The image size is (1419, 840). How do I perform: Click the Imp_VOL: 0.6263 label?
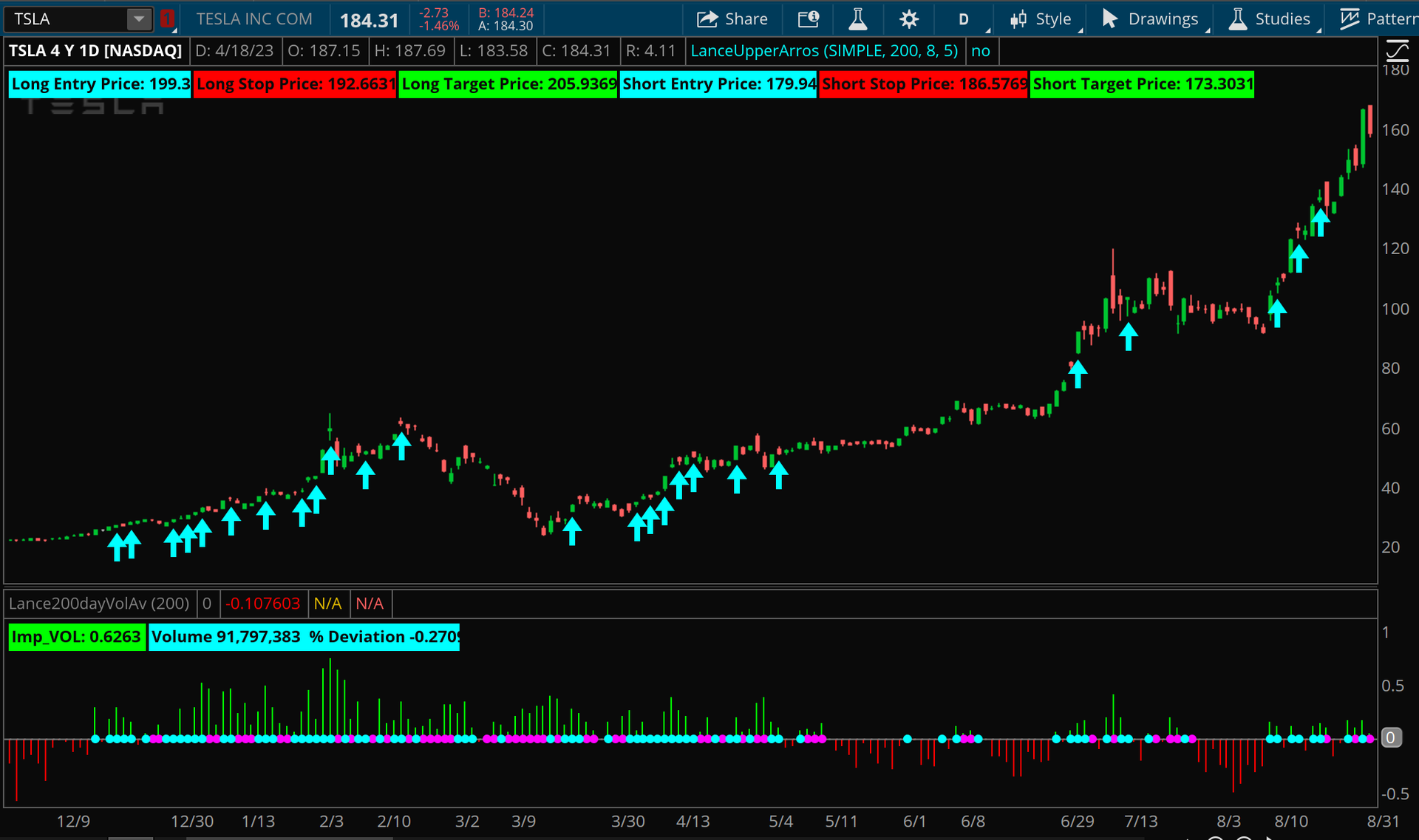click(76, 637)
